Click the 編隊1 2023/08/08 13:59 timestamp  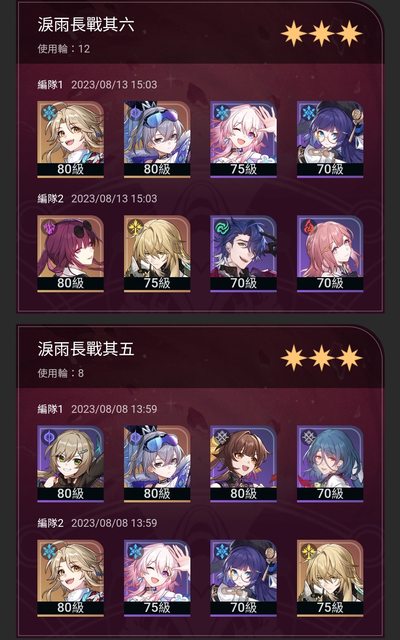pyautogui.click(x=97, y=409)
